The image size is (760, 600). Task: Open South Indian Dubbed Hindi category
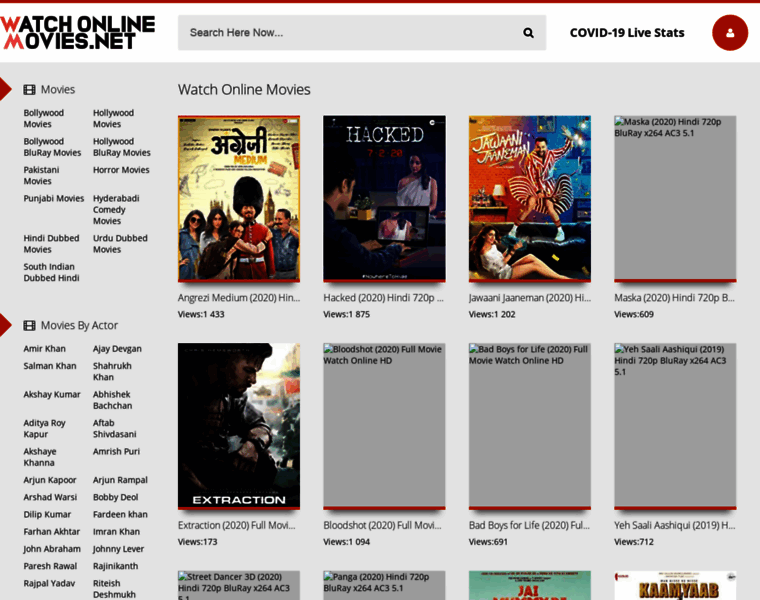pyautogui.click(x=51, y=272)
